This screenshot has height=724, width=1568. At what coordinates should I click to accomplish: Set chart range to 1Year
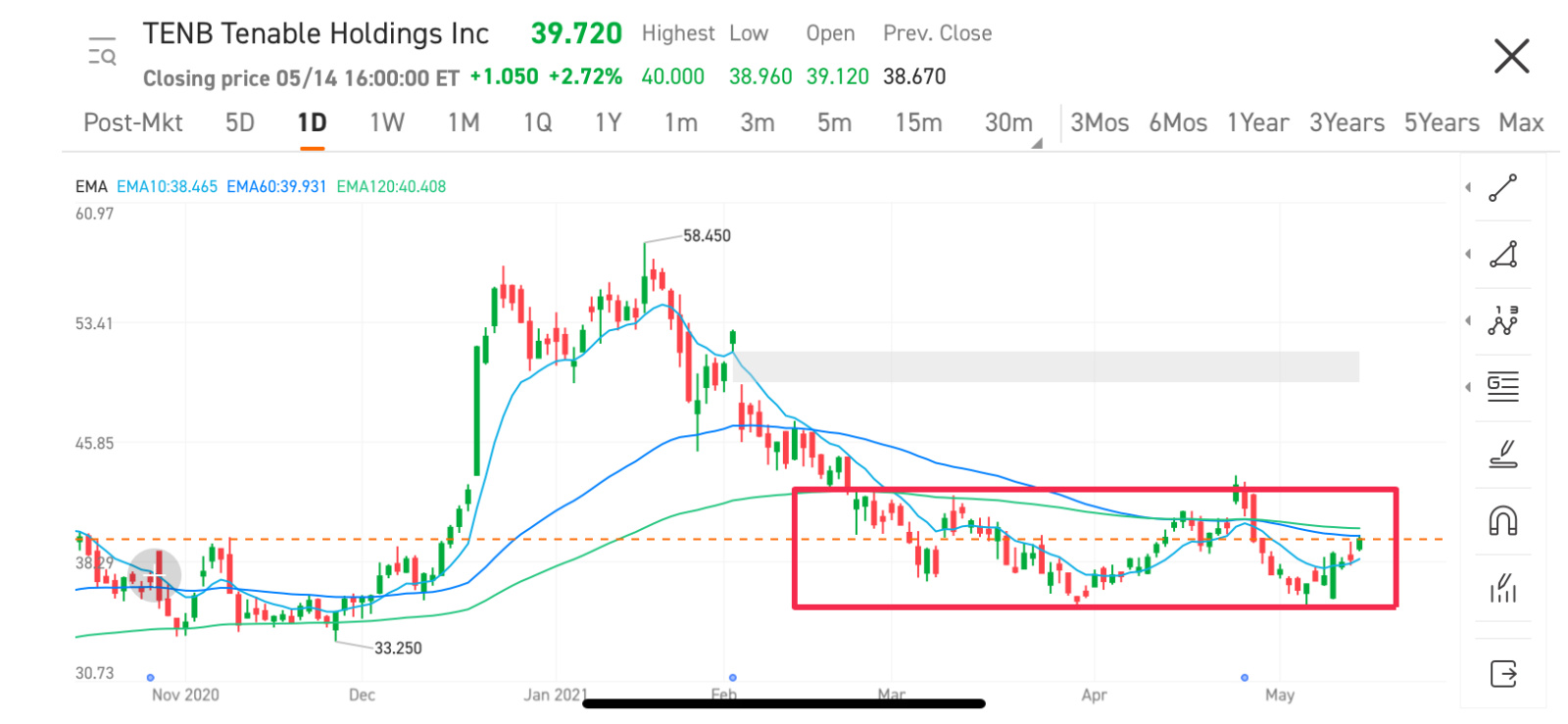pos(1258,123)
